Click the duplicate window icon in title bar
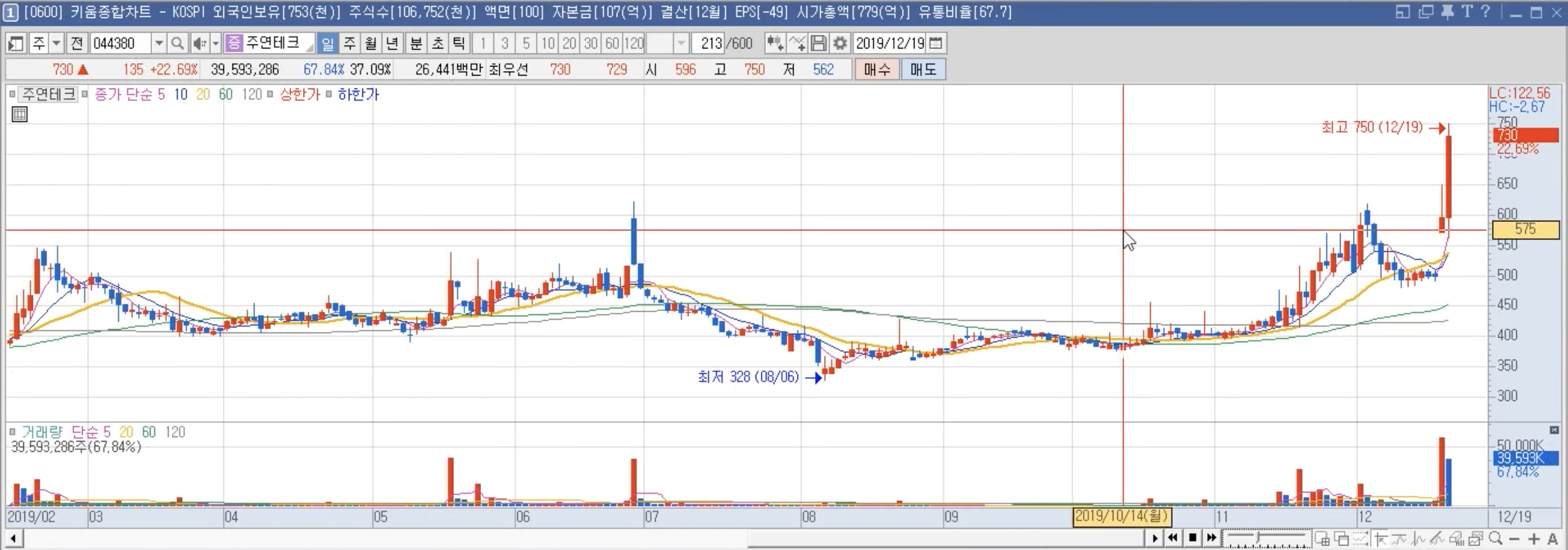The image size is (1568, 550). pyautogui.click(x=1425, y=12)
